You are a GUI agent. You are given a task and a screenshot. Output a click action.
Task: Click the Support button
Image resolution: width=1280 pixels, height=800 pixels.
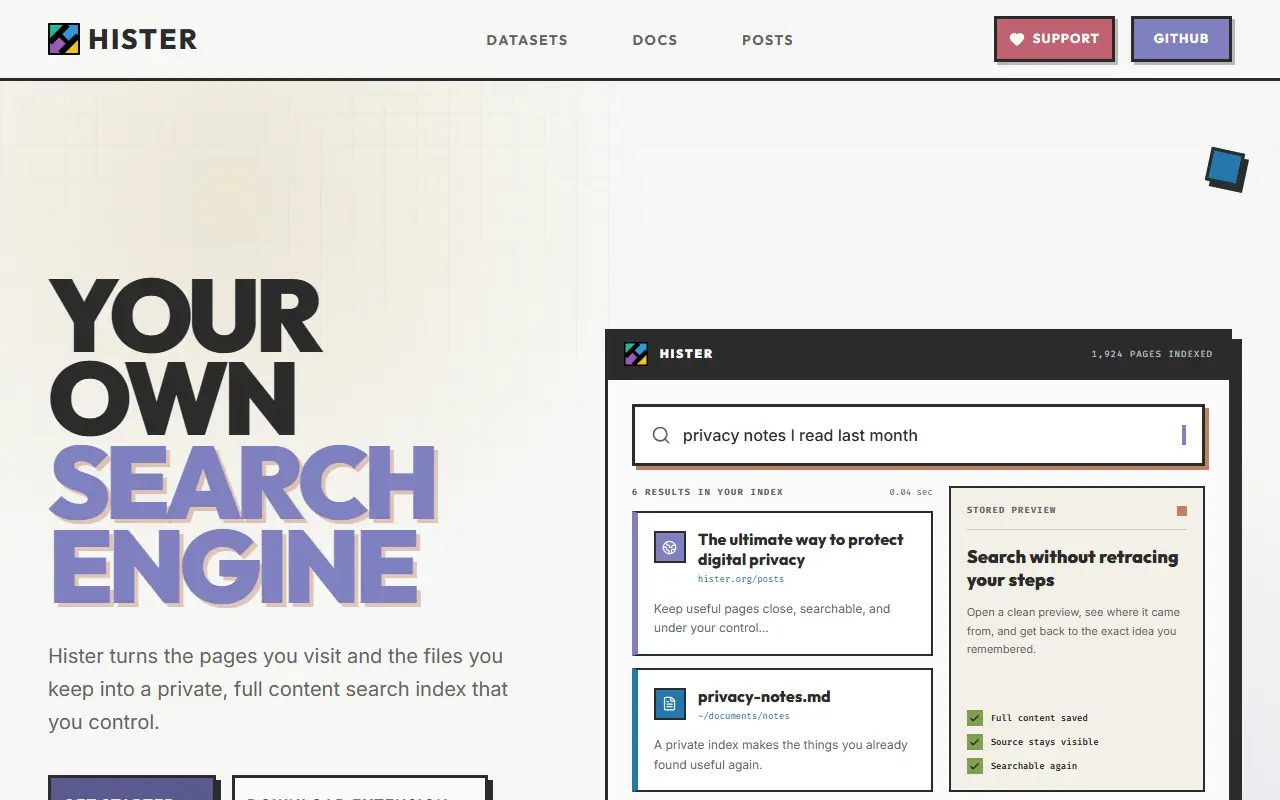coord(1054,39)
